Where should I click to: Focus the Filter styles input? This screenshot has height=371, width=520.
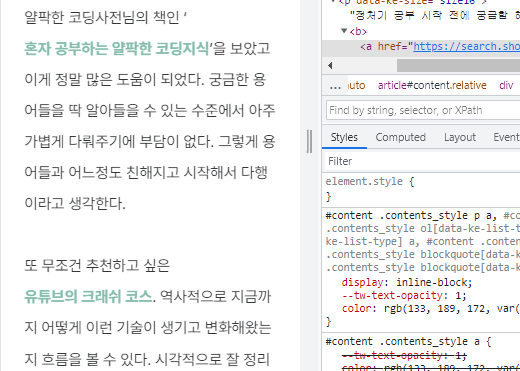point(422,161)
